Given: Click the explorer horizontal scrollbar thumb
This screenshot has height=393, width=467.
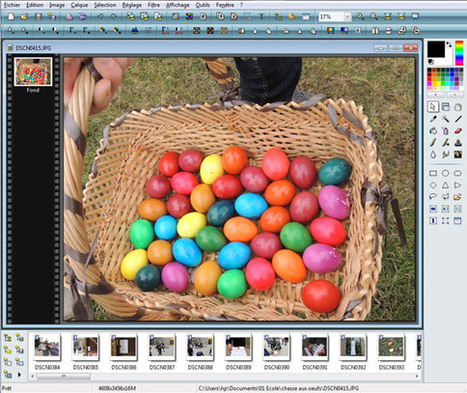Looking at the screenshot, I should pos(63,376).
